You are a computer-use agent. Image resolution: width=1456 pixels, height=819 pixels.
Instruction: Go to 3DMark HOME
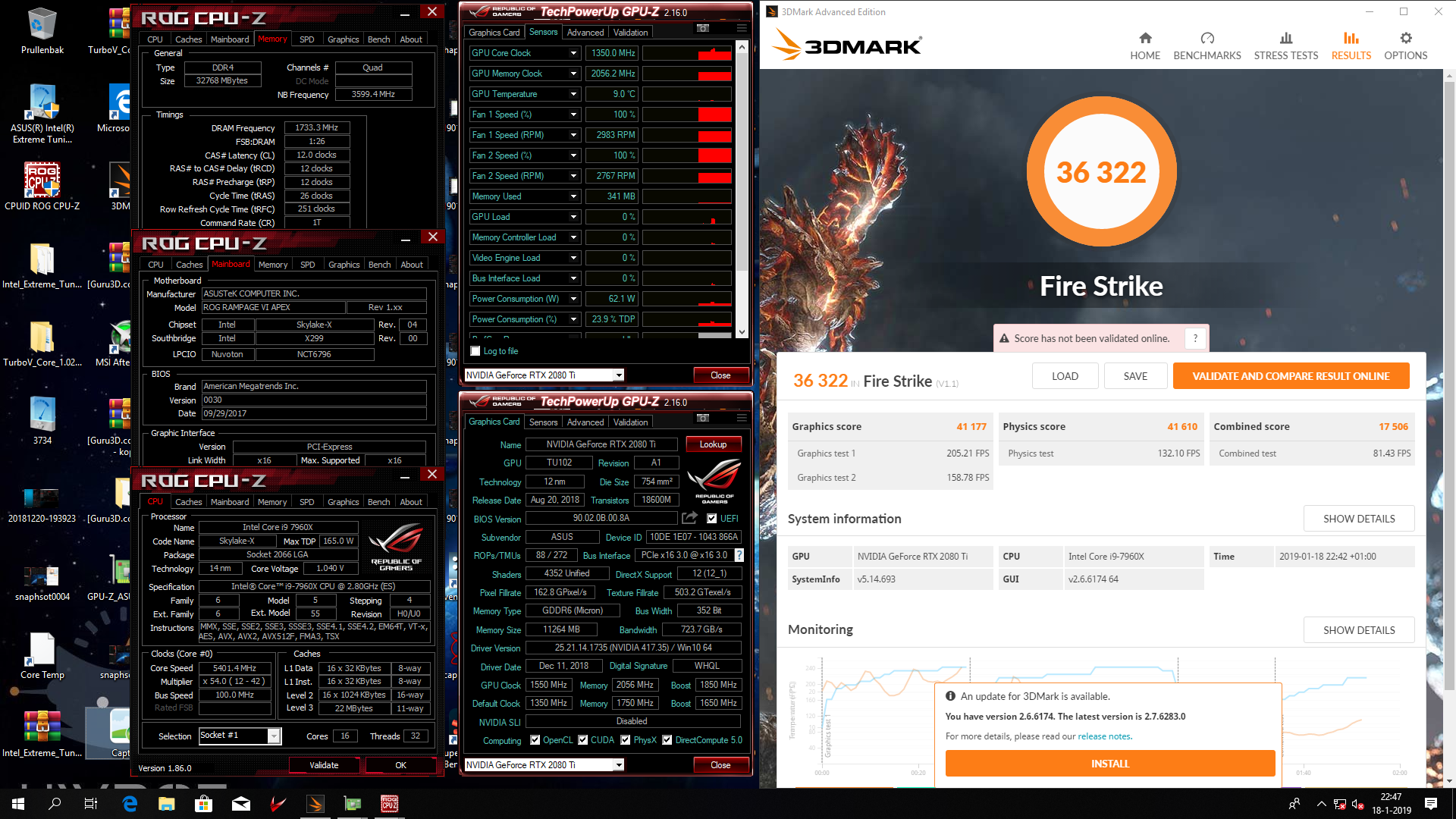1145,45
